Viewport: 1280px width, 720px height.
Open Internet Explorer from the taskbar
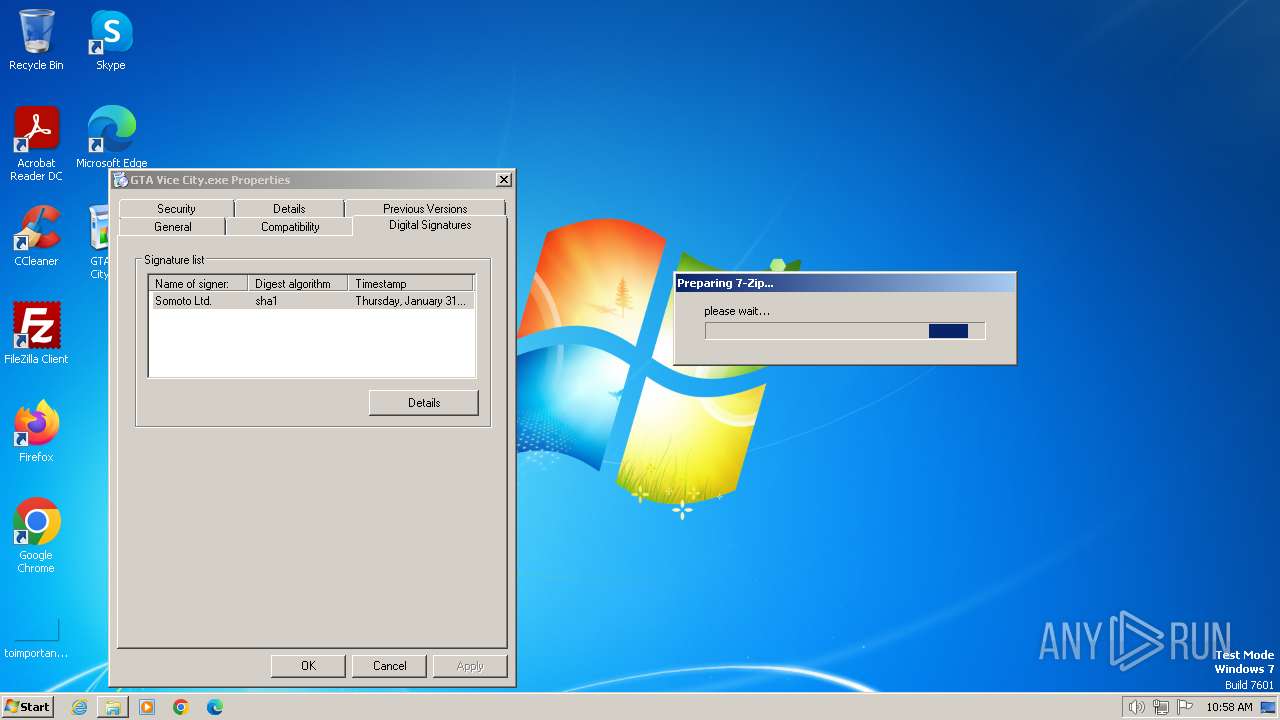tap(79, 707)
